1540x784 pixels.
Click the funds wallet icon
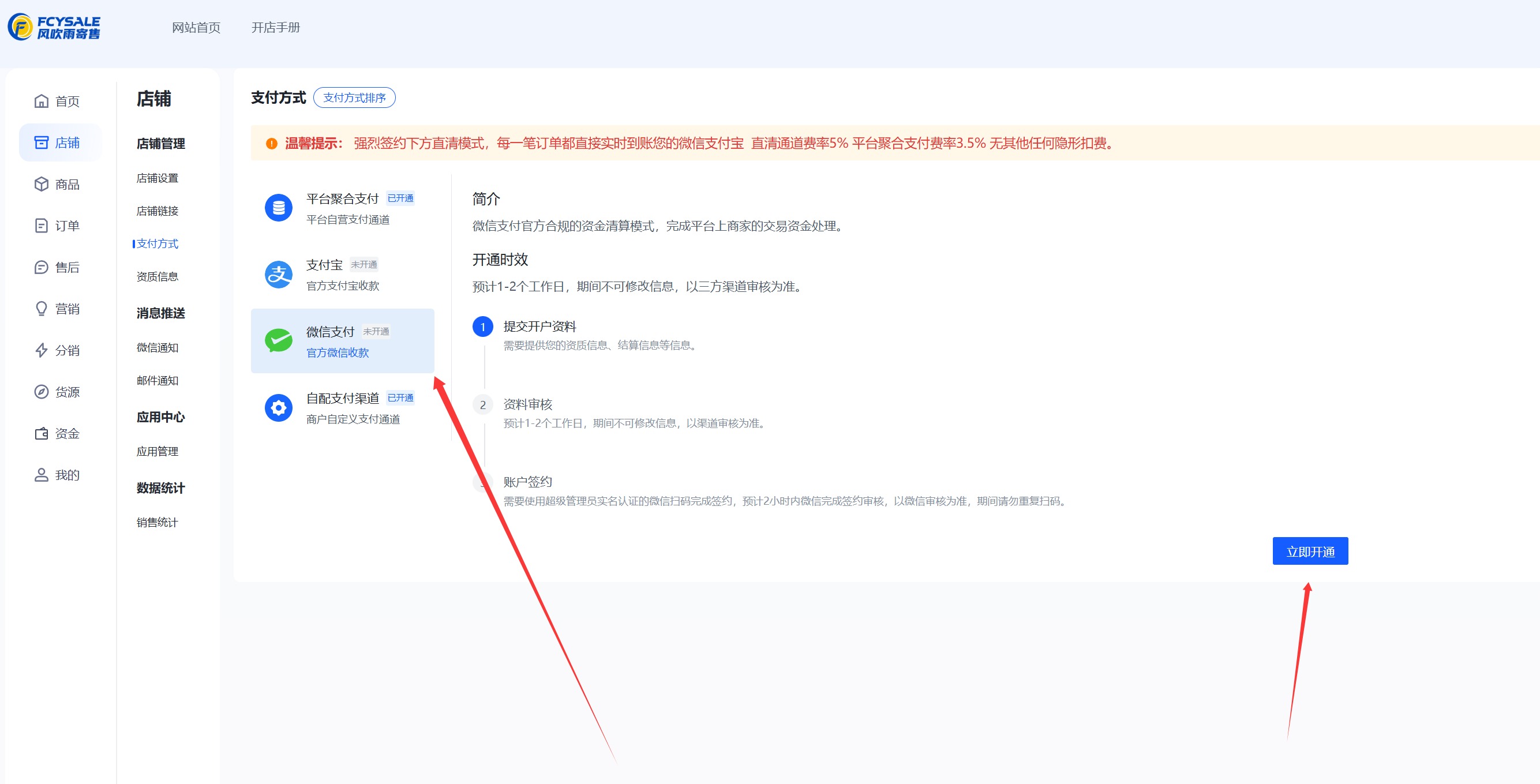pos(41,433)
